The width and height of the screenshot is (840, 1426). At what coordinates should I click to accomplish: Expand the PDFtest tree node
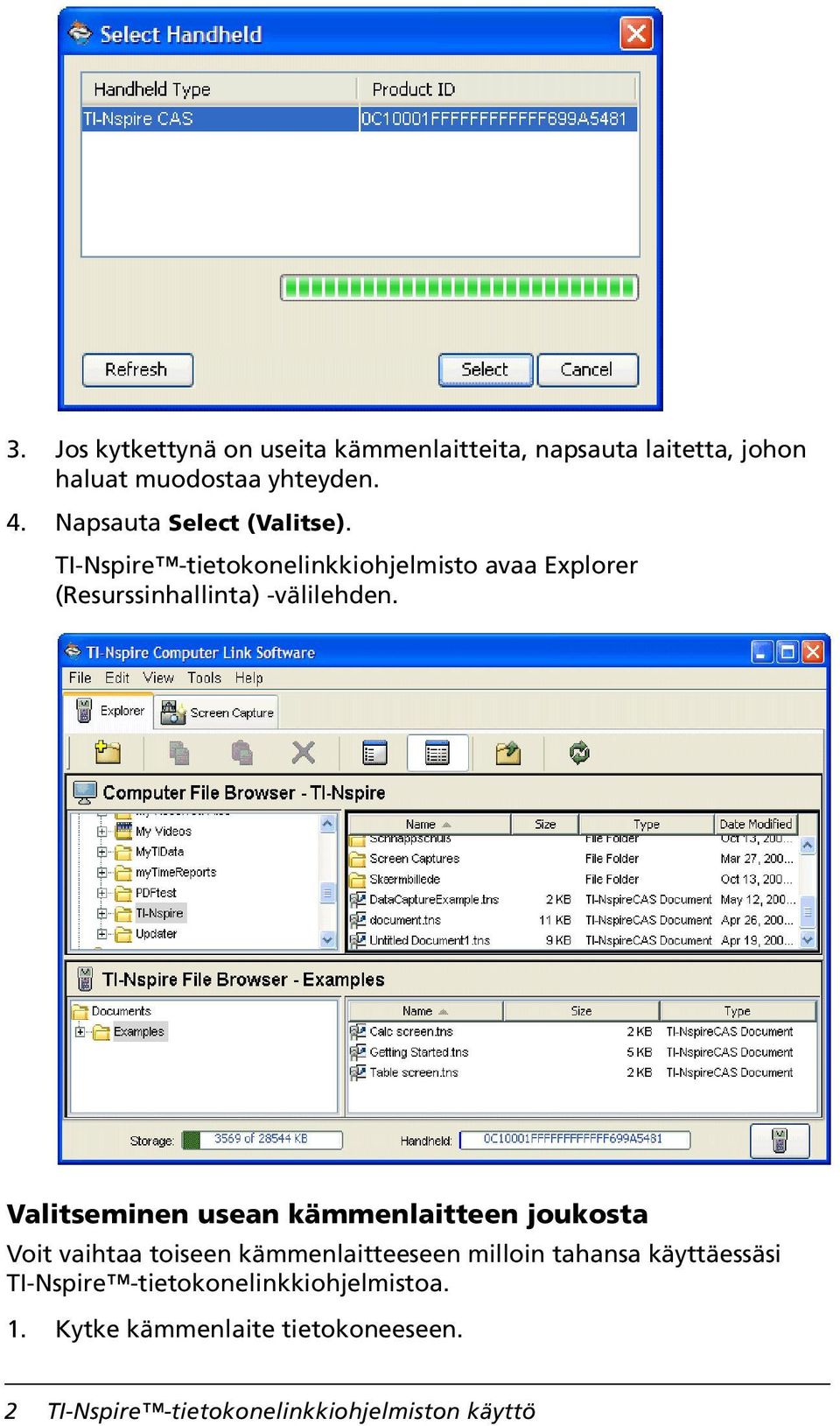[x=101, y=893]
